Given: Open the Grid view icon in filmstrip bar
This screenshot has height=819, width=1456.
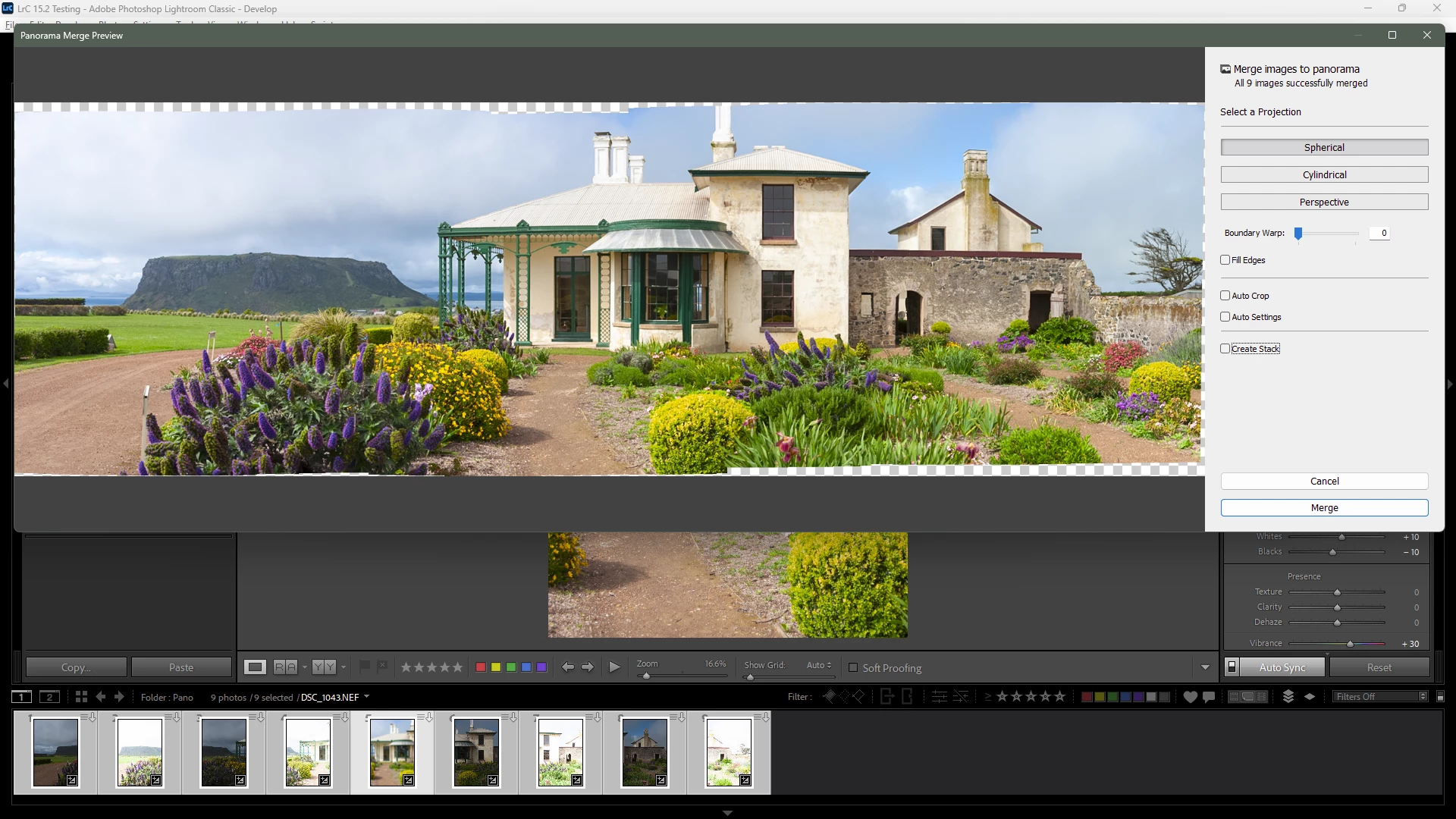Looking at the screenshot, I should (x=81, y=697).
